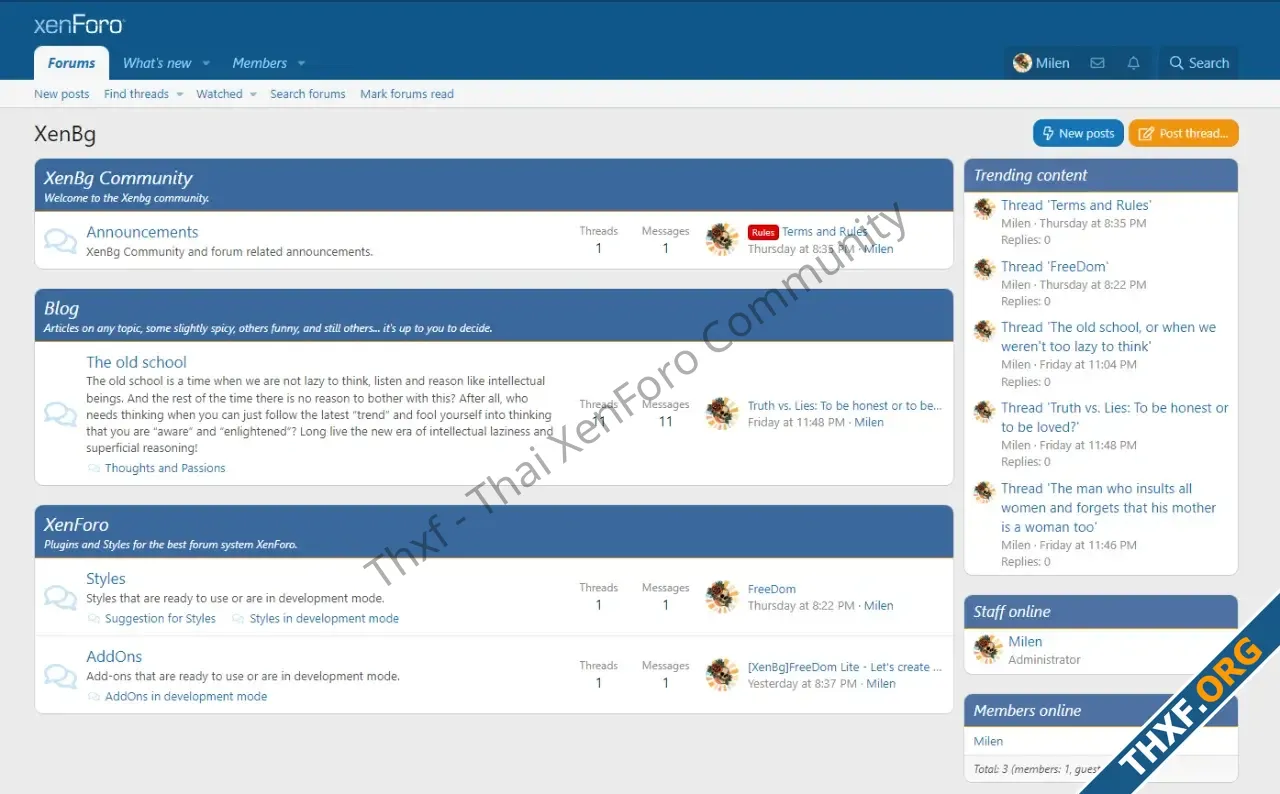
Task: Click the poster avatar in the AddOns row
Action: (x=722, y=675)
